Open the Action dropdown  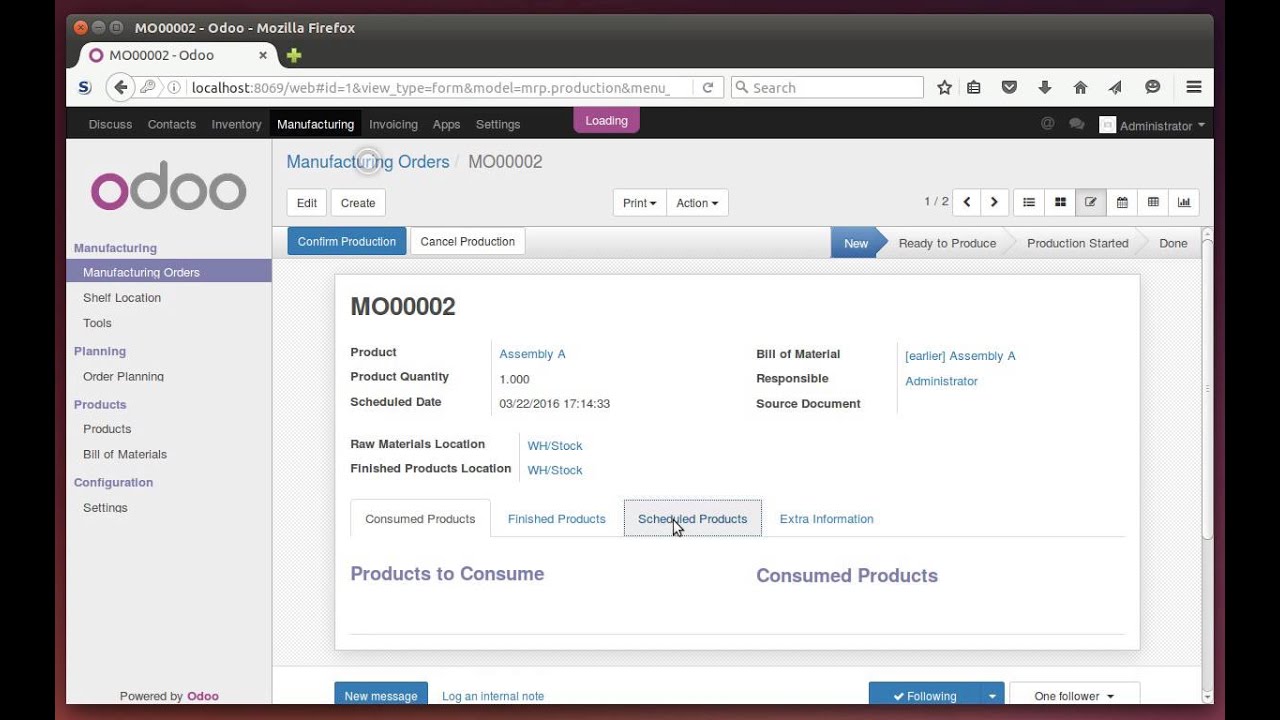[x=697, y=203]
